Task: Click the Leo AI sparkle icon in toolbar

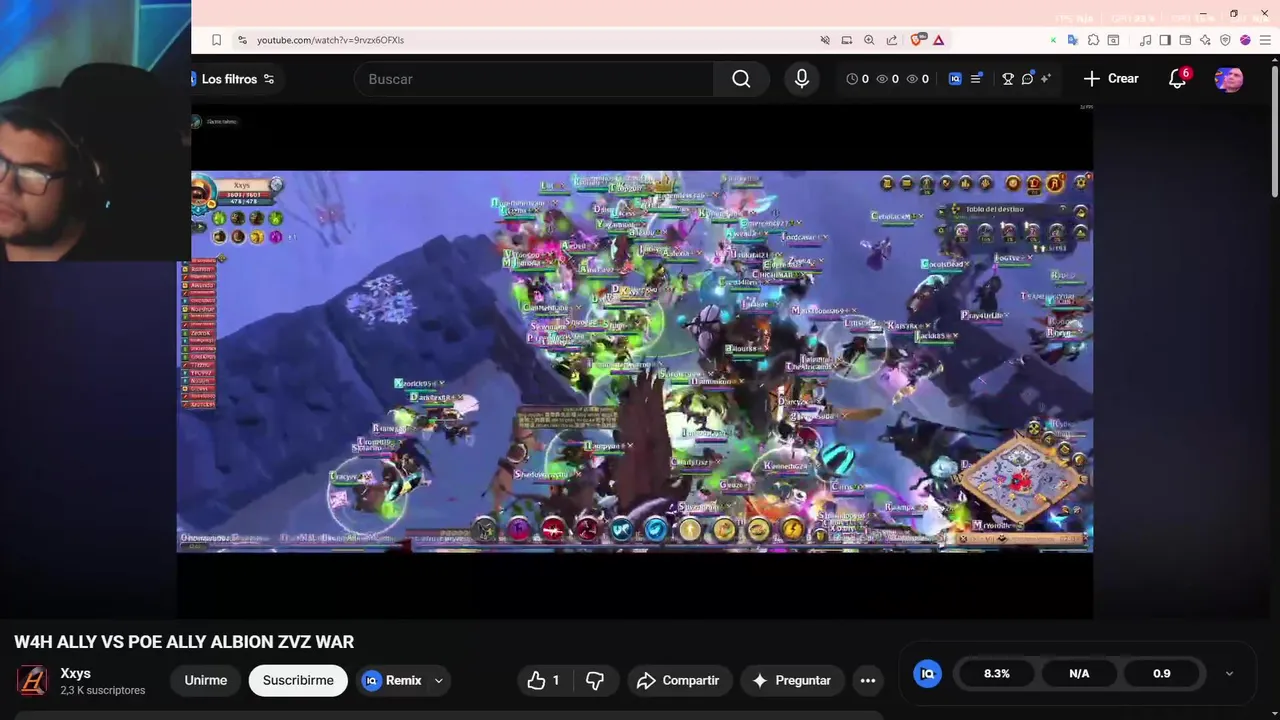Action: (1205, 40)
